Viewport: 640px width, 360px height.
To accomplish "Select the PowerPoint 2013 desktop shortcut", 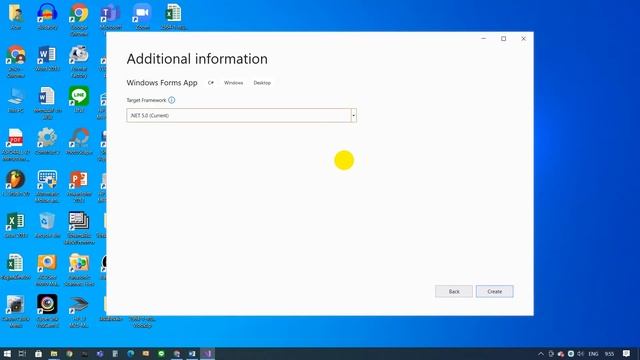I will point(79,187).
